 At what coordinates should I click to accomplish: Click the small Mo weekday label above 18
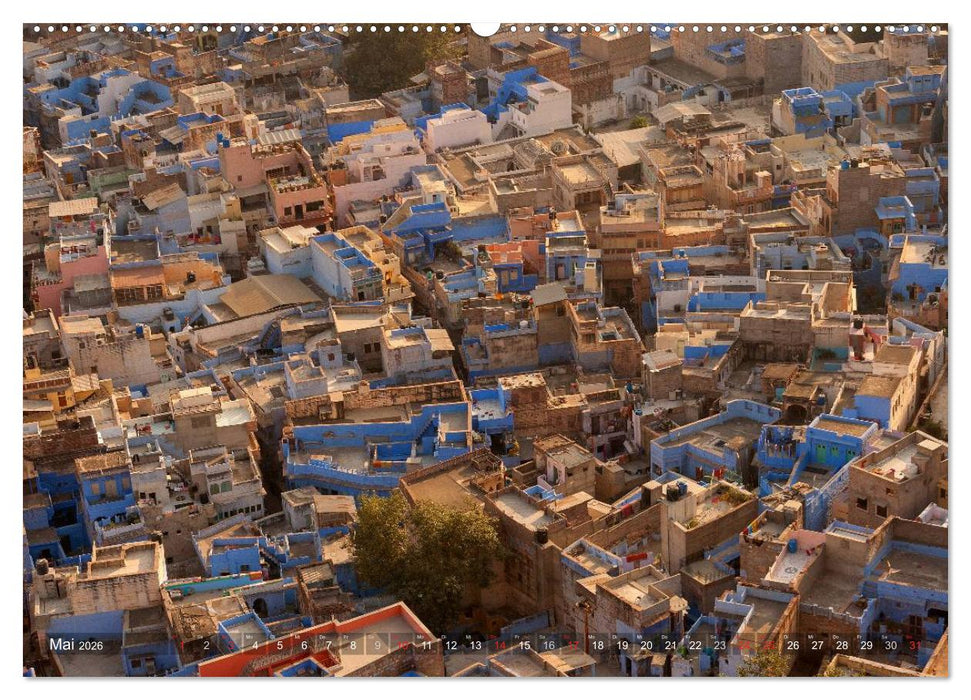[x=592, y=636]
